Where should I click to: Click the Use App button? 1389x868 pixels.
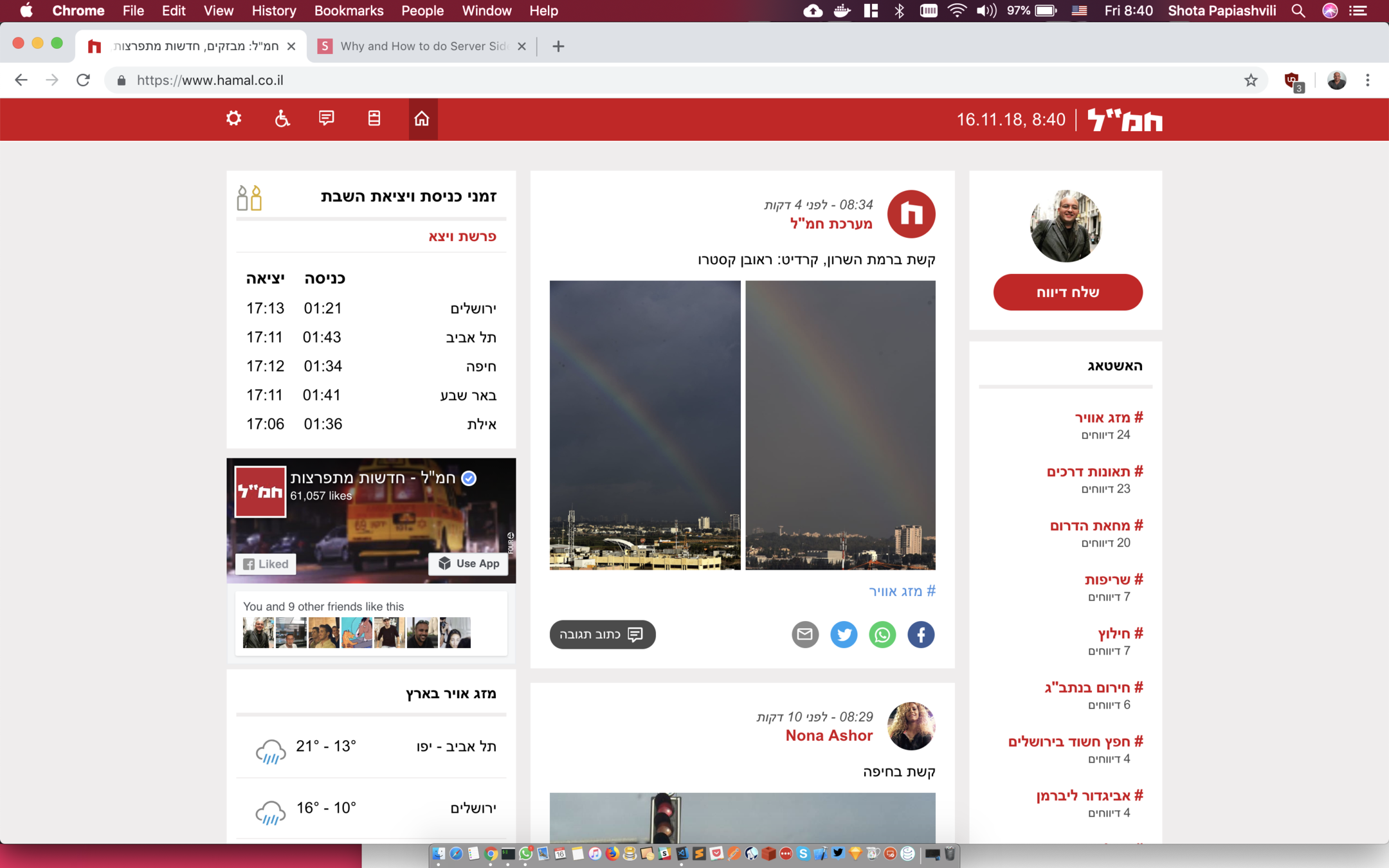click(x=468, y=564)
